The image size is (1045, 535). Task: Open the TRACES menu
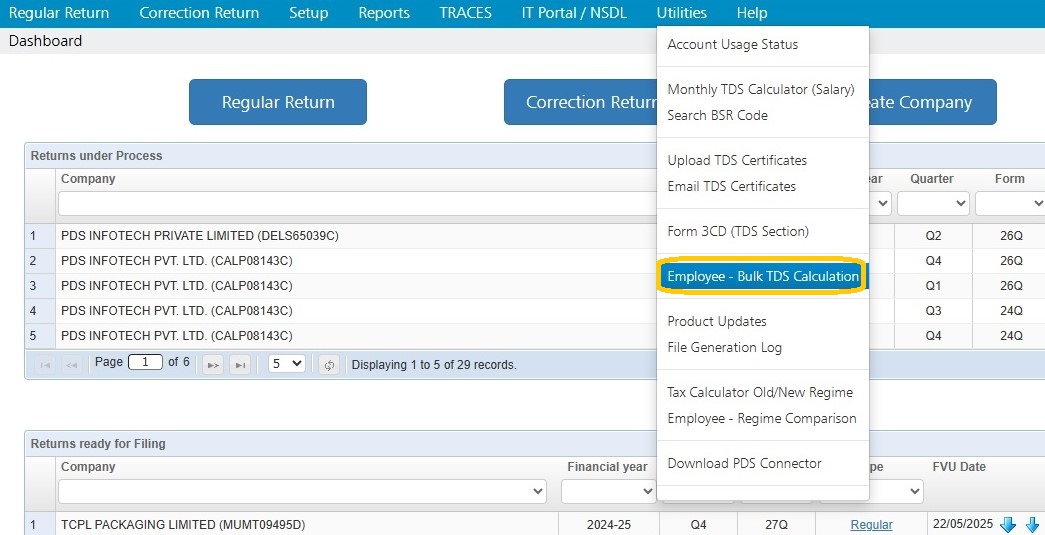tap(465, 13)
